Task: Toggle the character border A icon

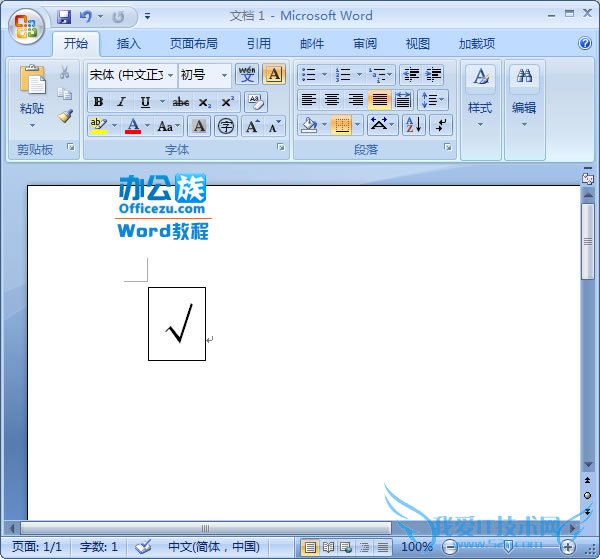Action: pos(274,74)
